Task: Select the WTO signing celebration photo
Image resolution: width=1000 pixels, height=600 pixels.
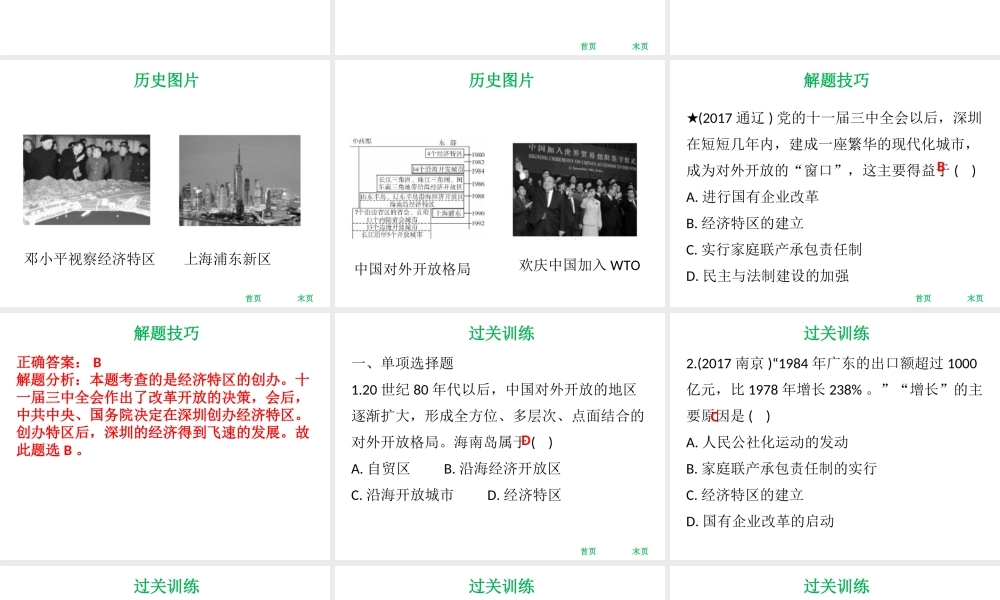Action: tap(575, 189)
